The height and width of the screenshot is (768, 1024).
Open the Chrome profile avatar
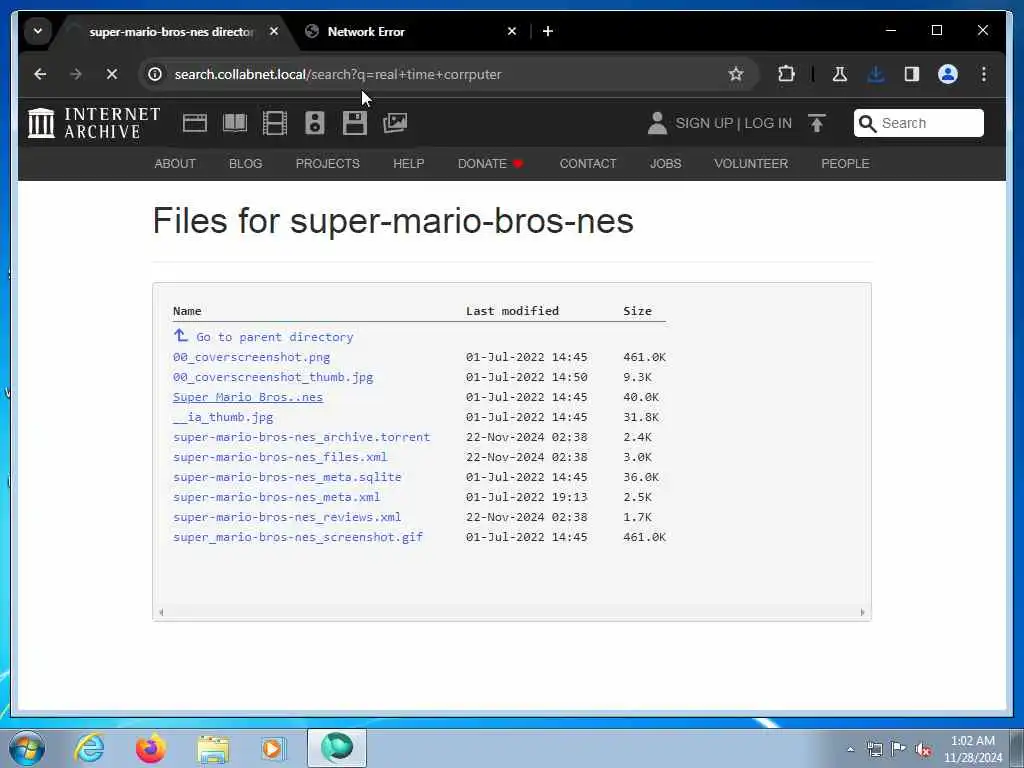948,74
